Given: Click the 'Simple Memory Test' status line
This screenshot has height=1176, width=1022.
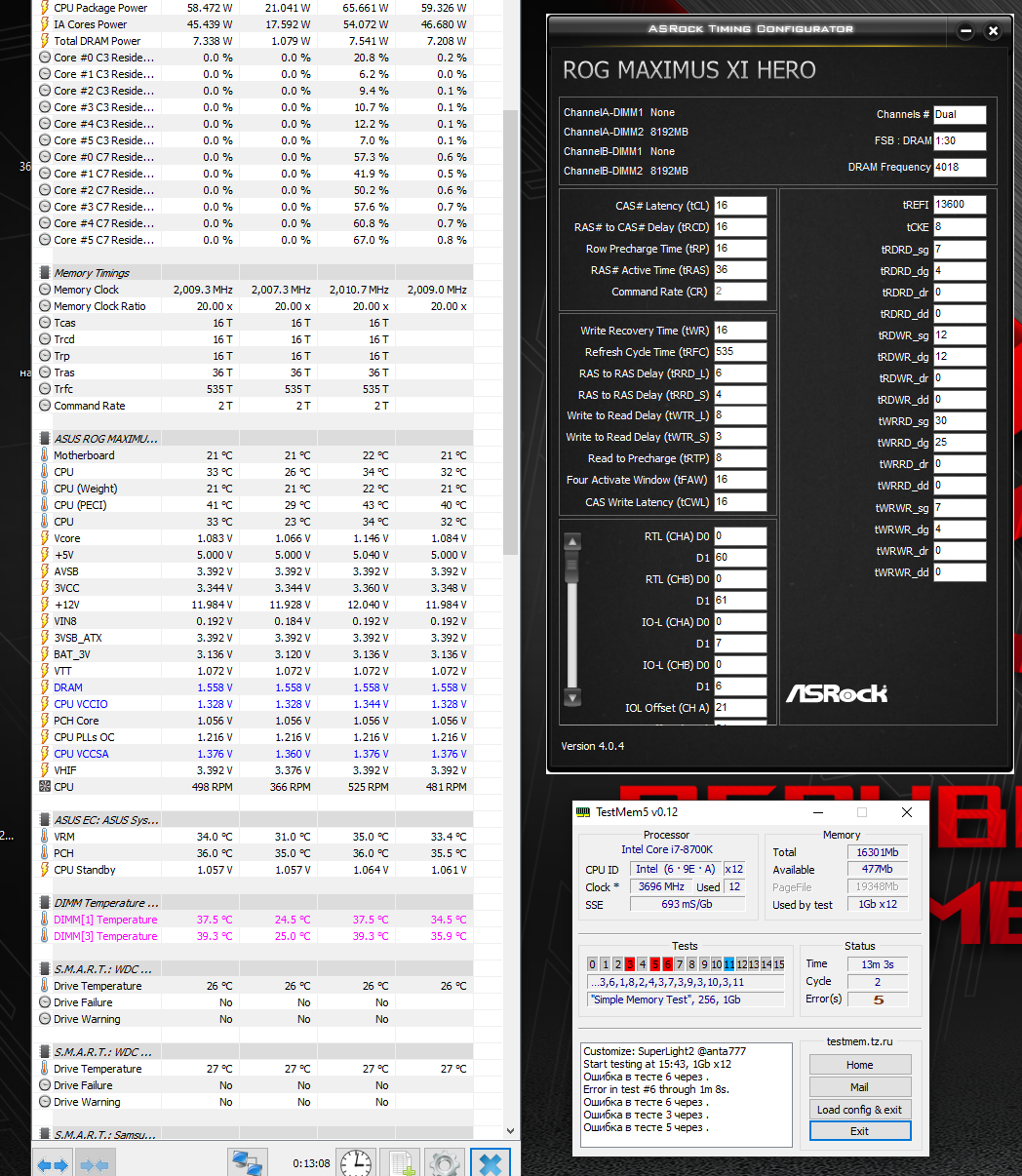Looking at the screenshot, I should click(x=686, y=1000).
